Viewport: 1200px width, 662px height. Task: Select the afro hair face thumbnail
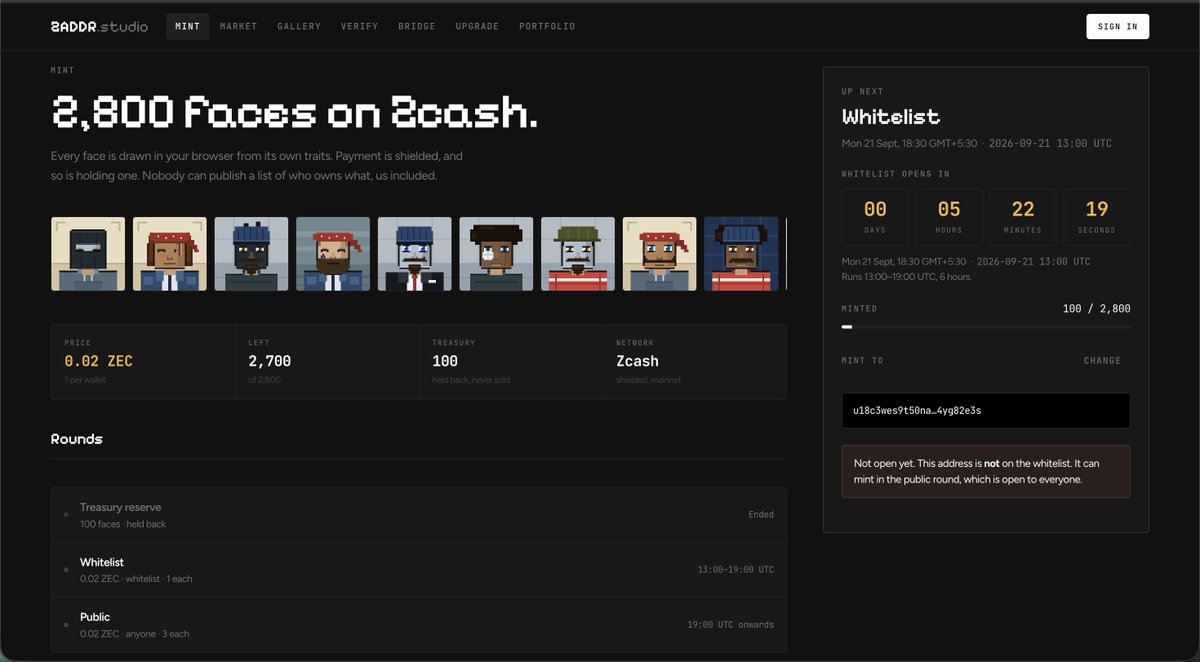coord(496,254)
